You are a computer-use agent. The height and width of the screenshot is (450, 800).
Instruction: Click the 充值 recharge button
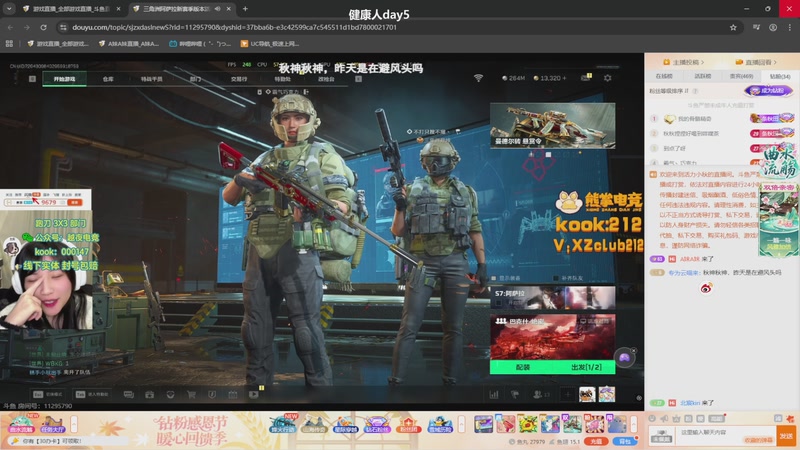pyautogui.click(x=595, y=441)
